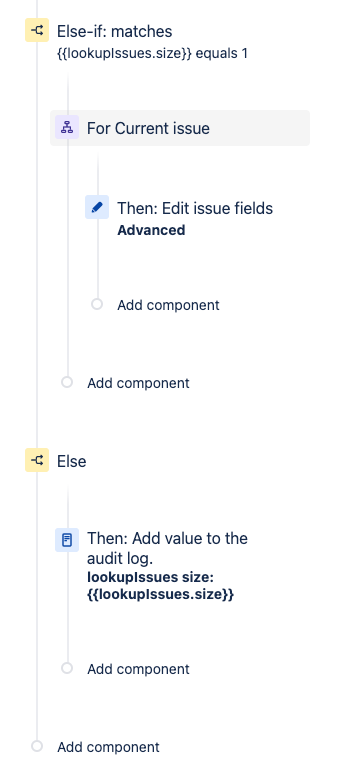Add component inside For Current issue branch
The height and width of the screenshot is (761, 363).
tap(168, 305)
